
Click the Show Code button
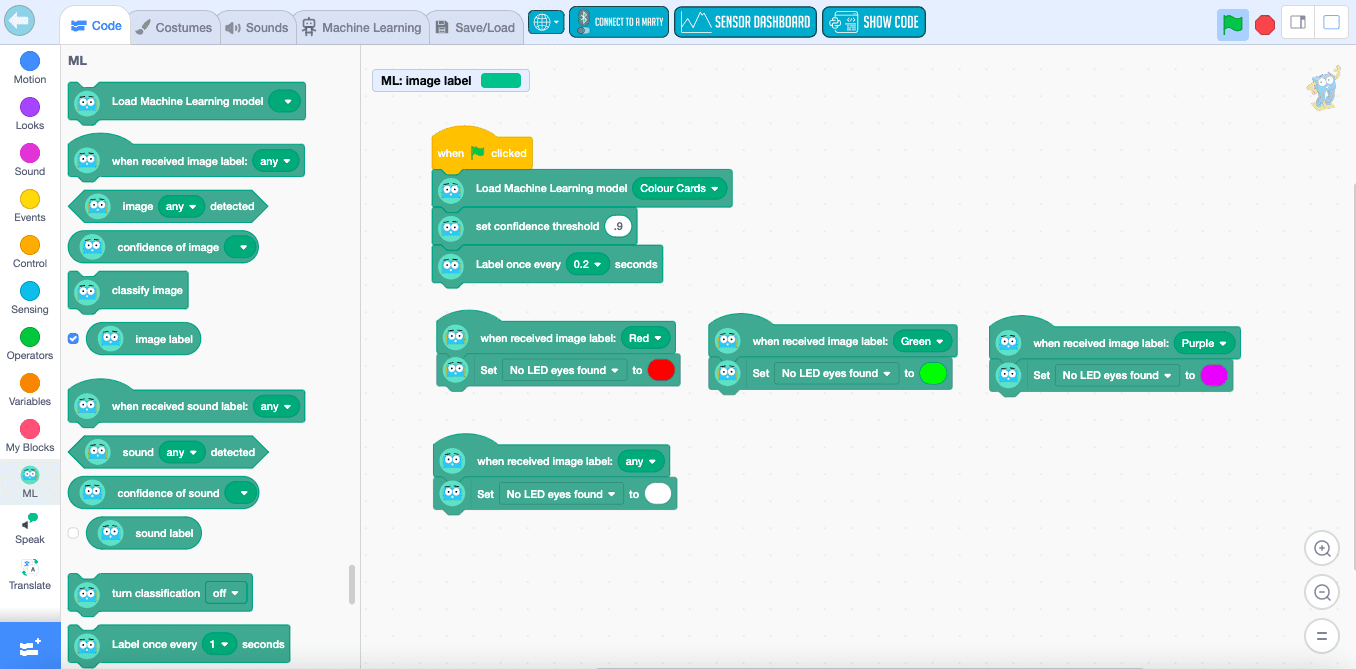(x=874, y=22)
